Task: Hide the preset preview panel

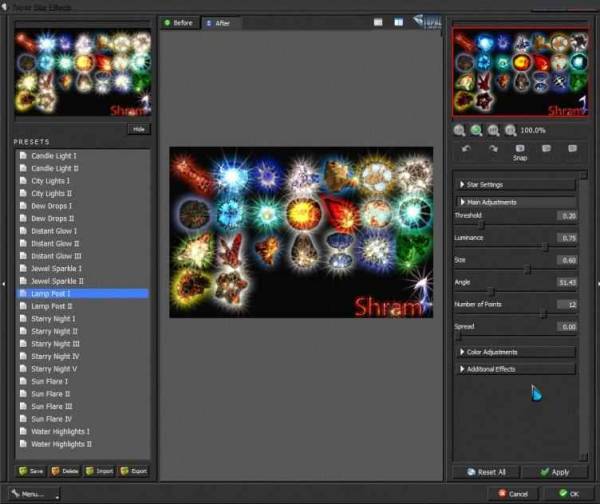Action: point(138,129)
